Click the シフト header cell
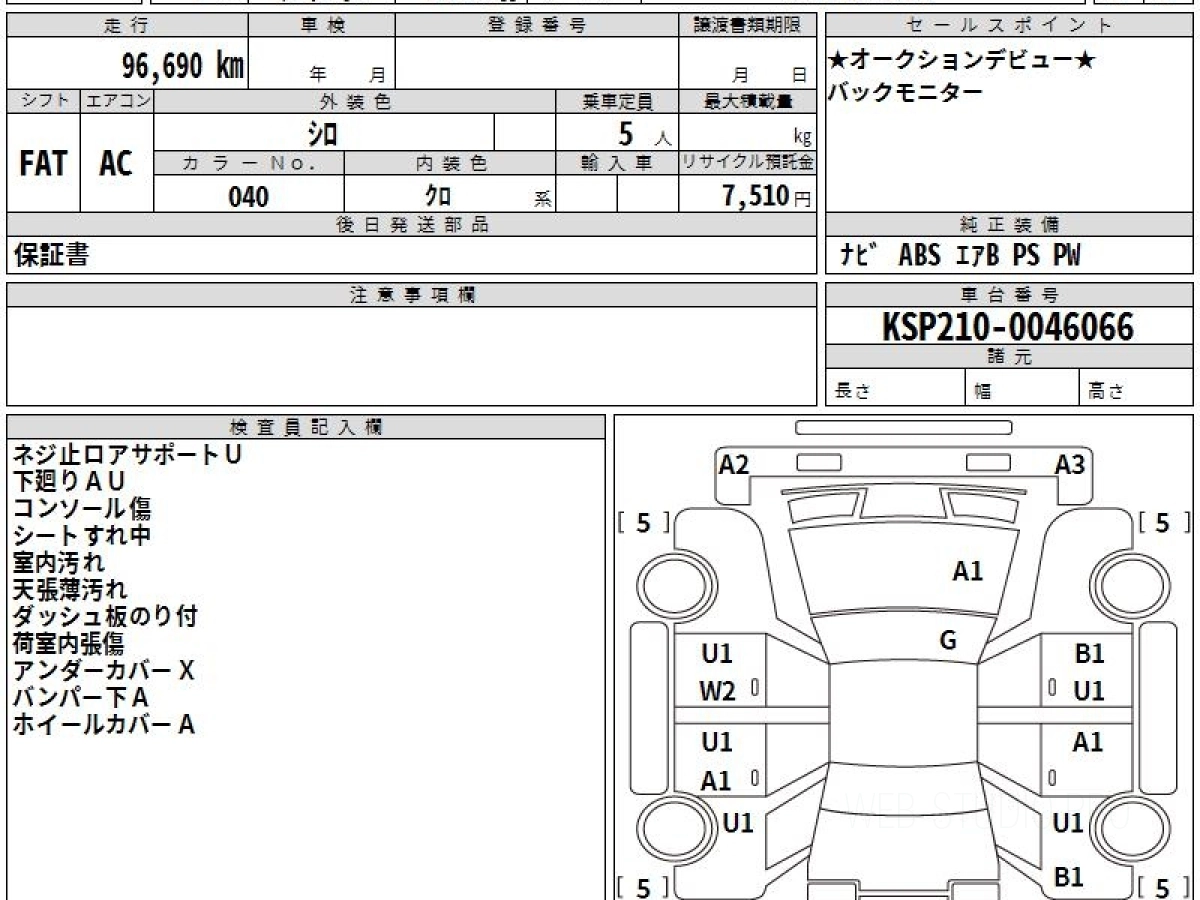Screen dimensions: 1200x900 click(44, 101)
